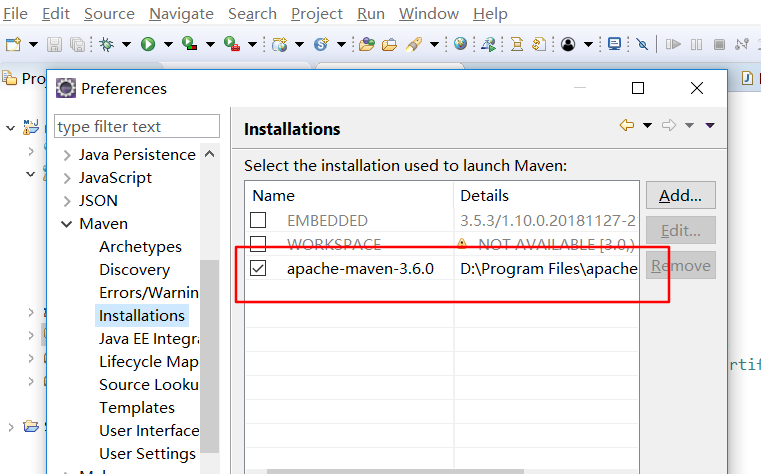The image size is (761, 474).
Task: Select Templates under Maven
Action: tap(137, 408)
